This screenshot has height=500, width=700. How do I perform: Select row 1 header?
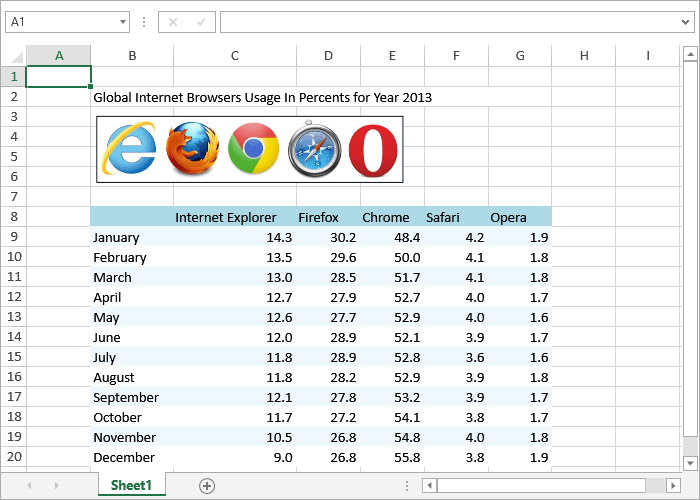[x=14, y=76]
